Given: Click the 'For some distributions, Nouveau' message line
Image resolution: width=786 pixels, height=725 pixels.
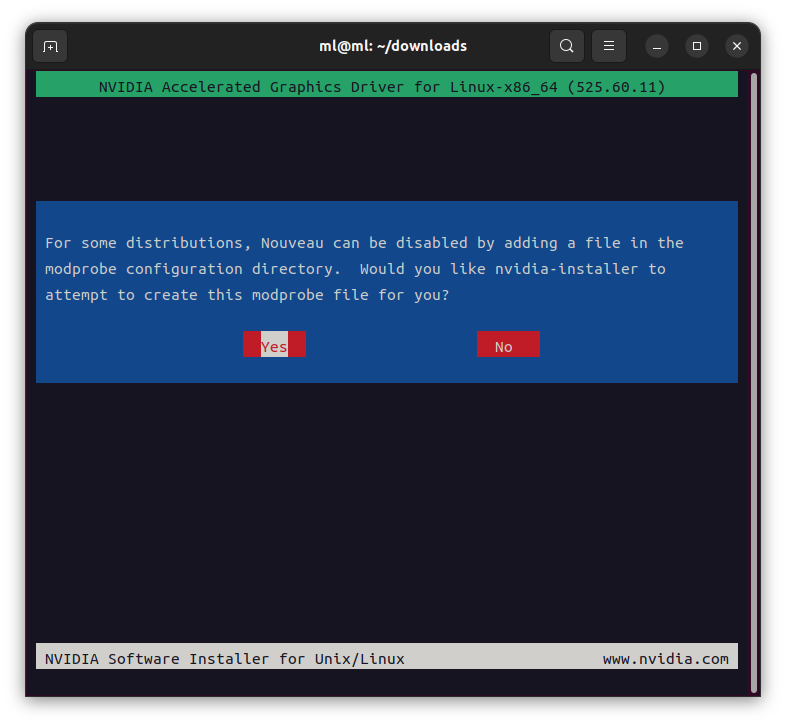Looking at the screenshot, I should [364, 243].
